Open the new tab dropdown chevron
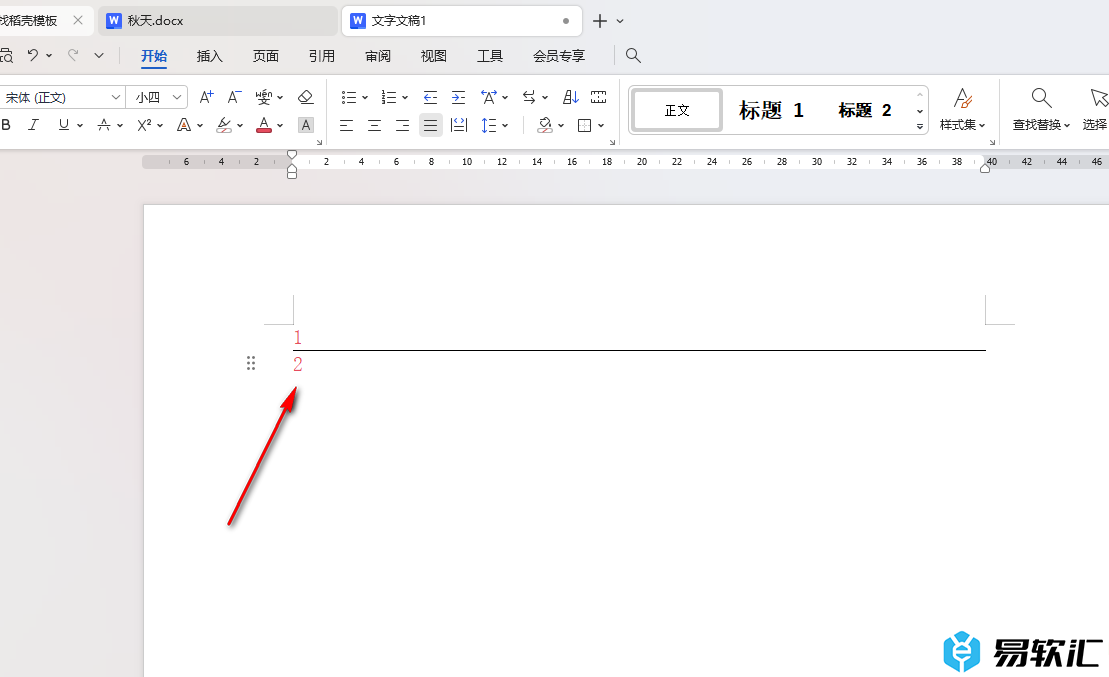Screen dimensions: 1109x677 (x=620, y=21)
